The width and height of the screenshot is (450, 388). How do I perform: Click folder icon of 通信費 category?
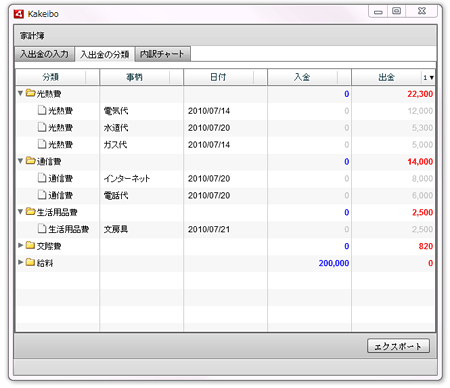(31, 161)
